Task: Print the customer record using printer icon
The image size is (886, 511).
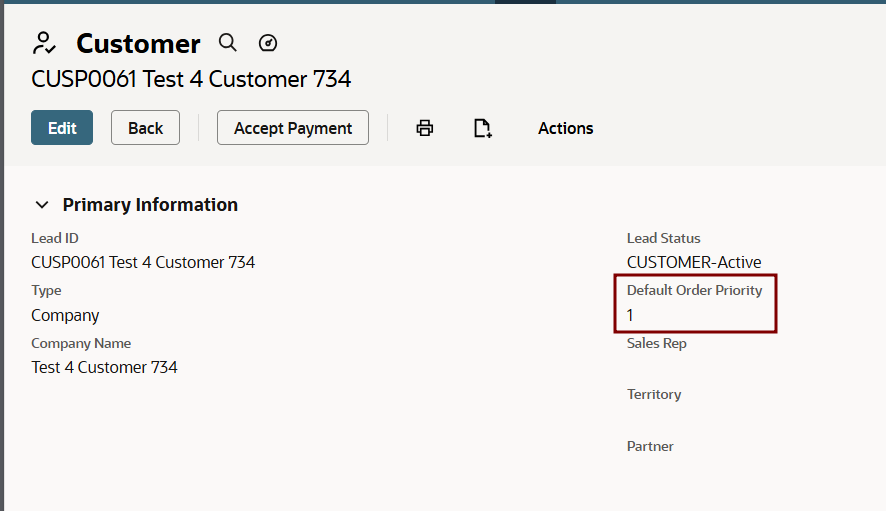Action: click(425, 128)
